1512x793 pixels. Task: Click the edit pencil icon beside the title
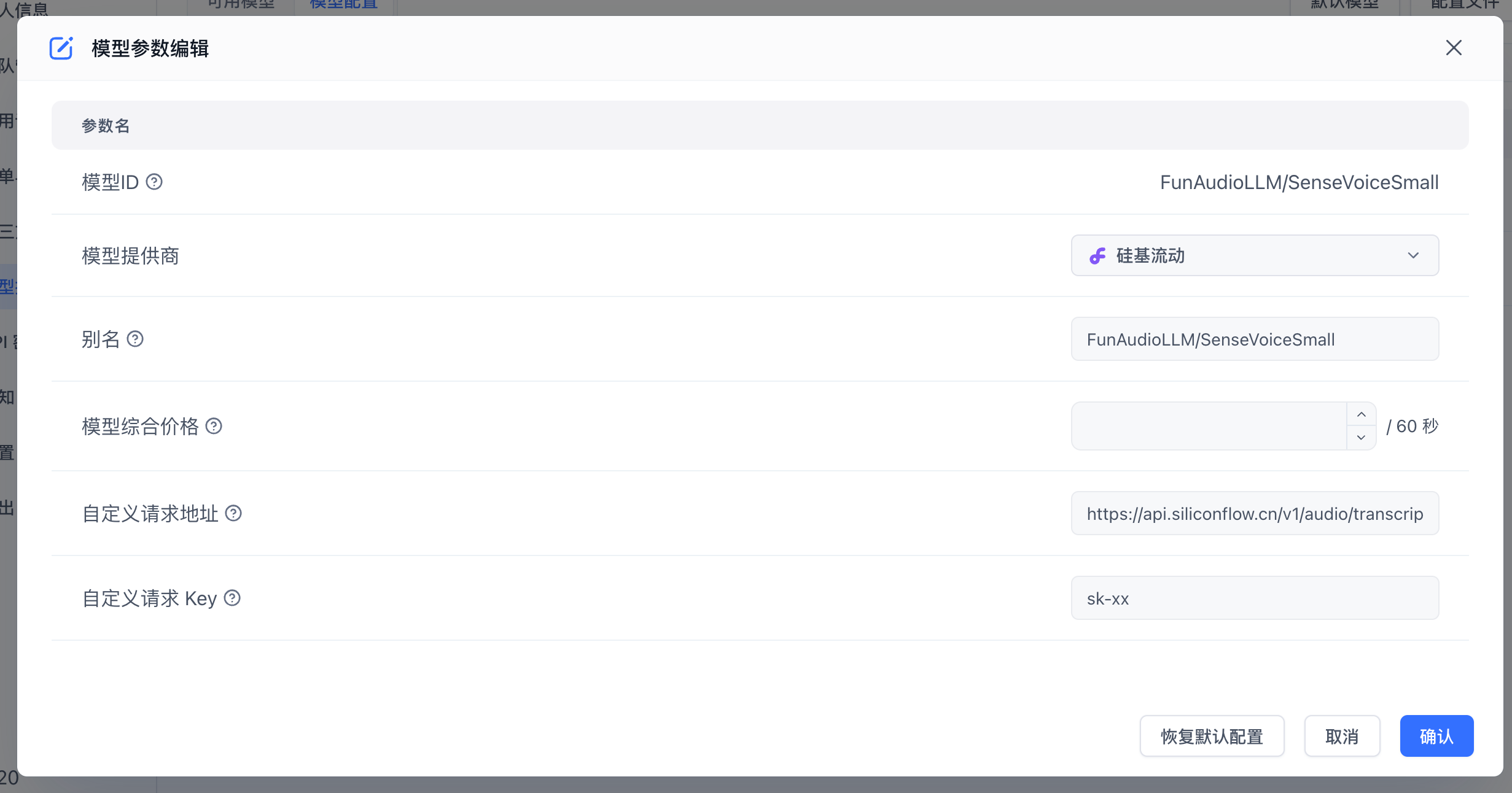[61, 48]
